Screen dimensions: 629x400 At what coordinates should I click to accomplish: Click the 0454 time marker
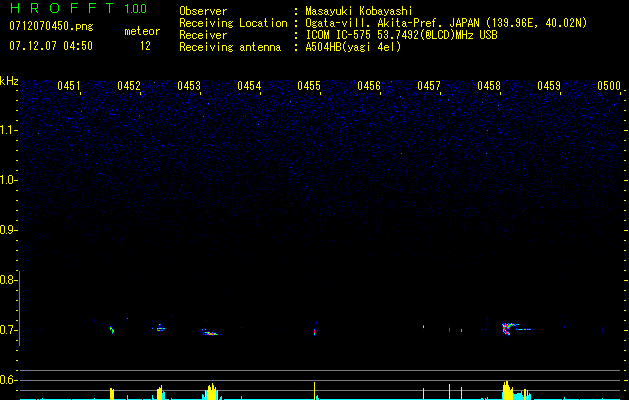(249, 86)
